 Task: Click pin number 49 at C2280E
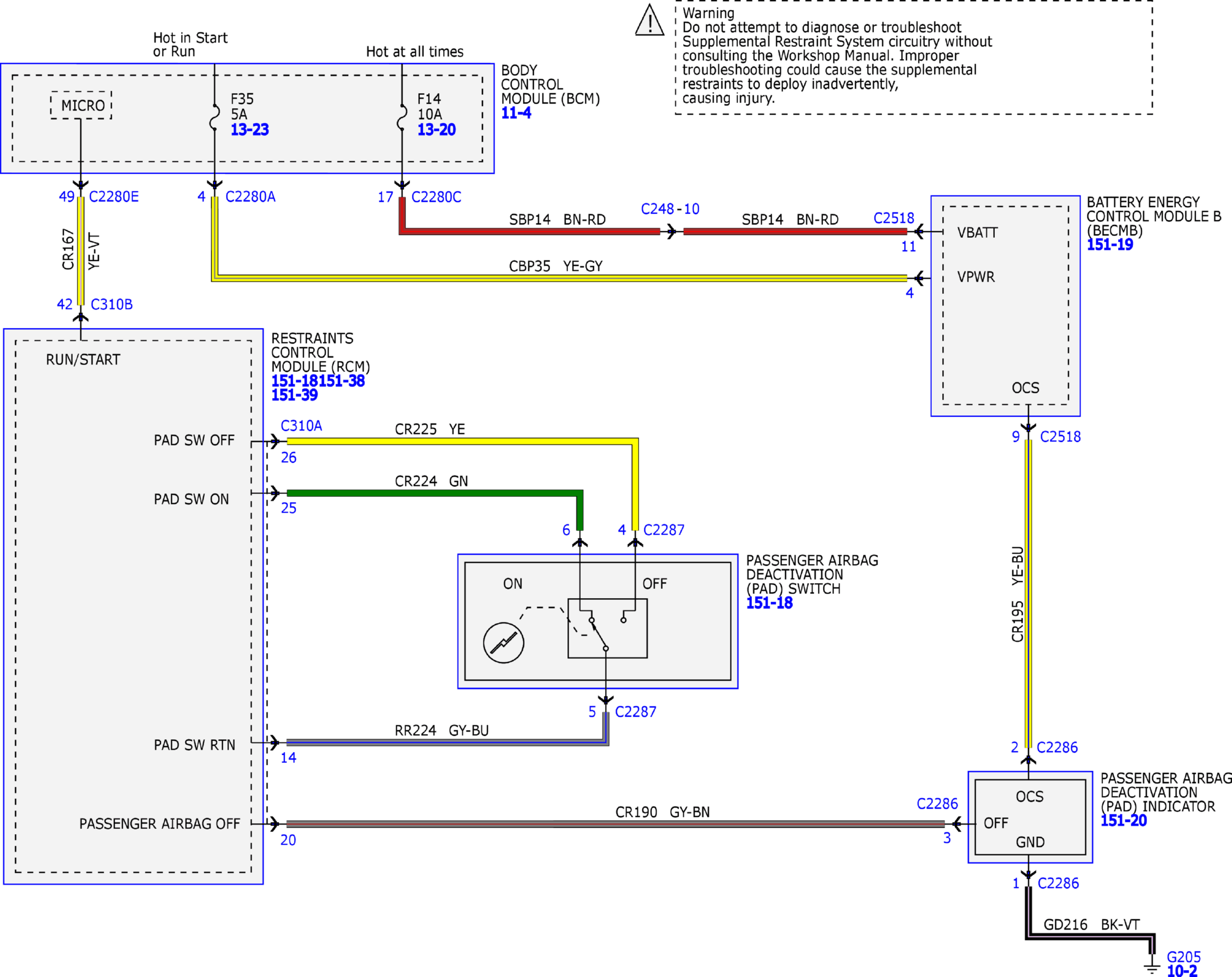click(67, 197)
